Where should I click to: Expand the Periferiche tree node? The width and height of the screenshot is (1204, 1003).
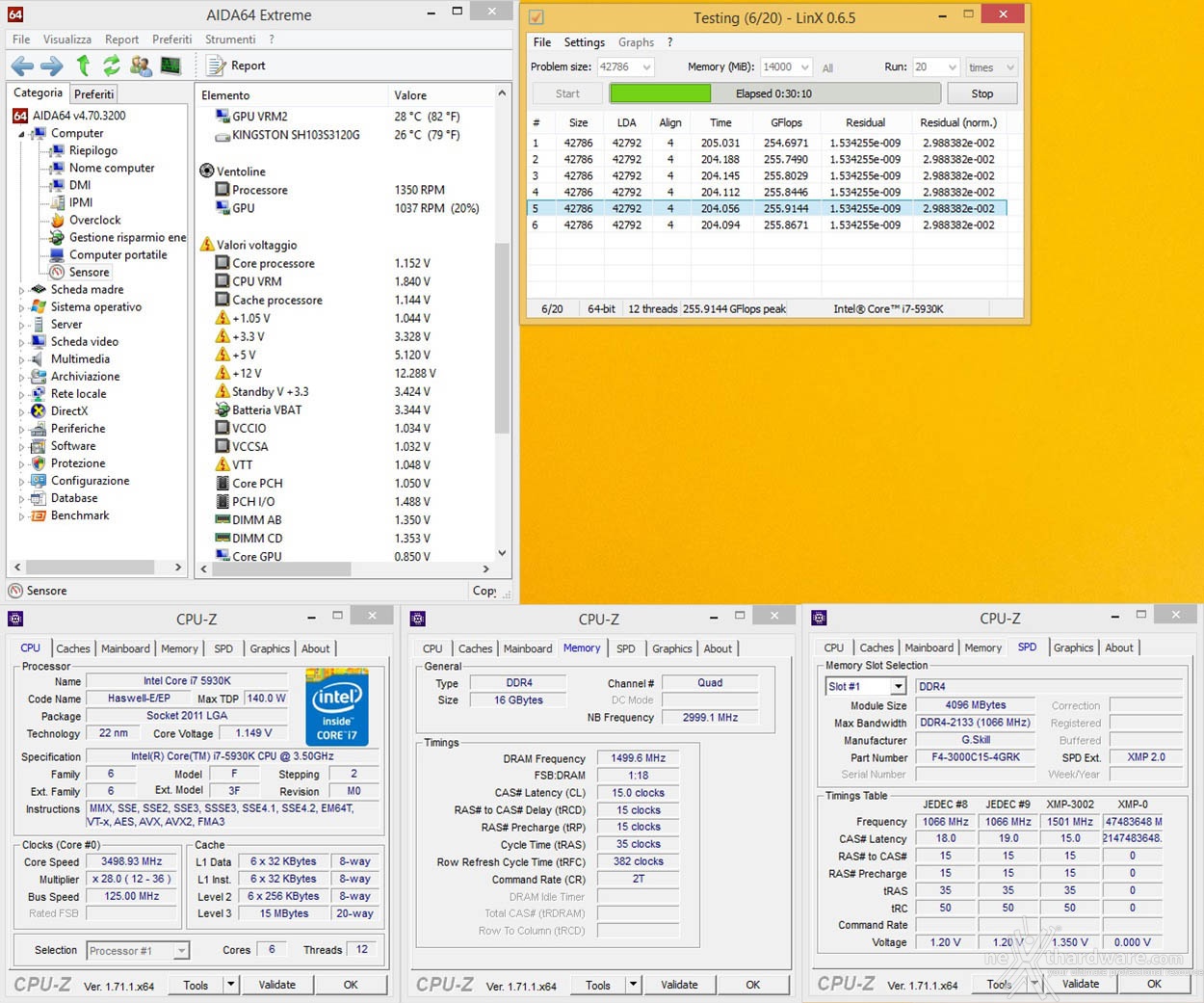coord(22,429)
